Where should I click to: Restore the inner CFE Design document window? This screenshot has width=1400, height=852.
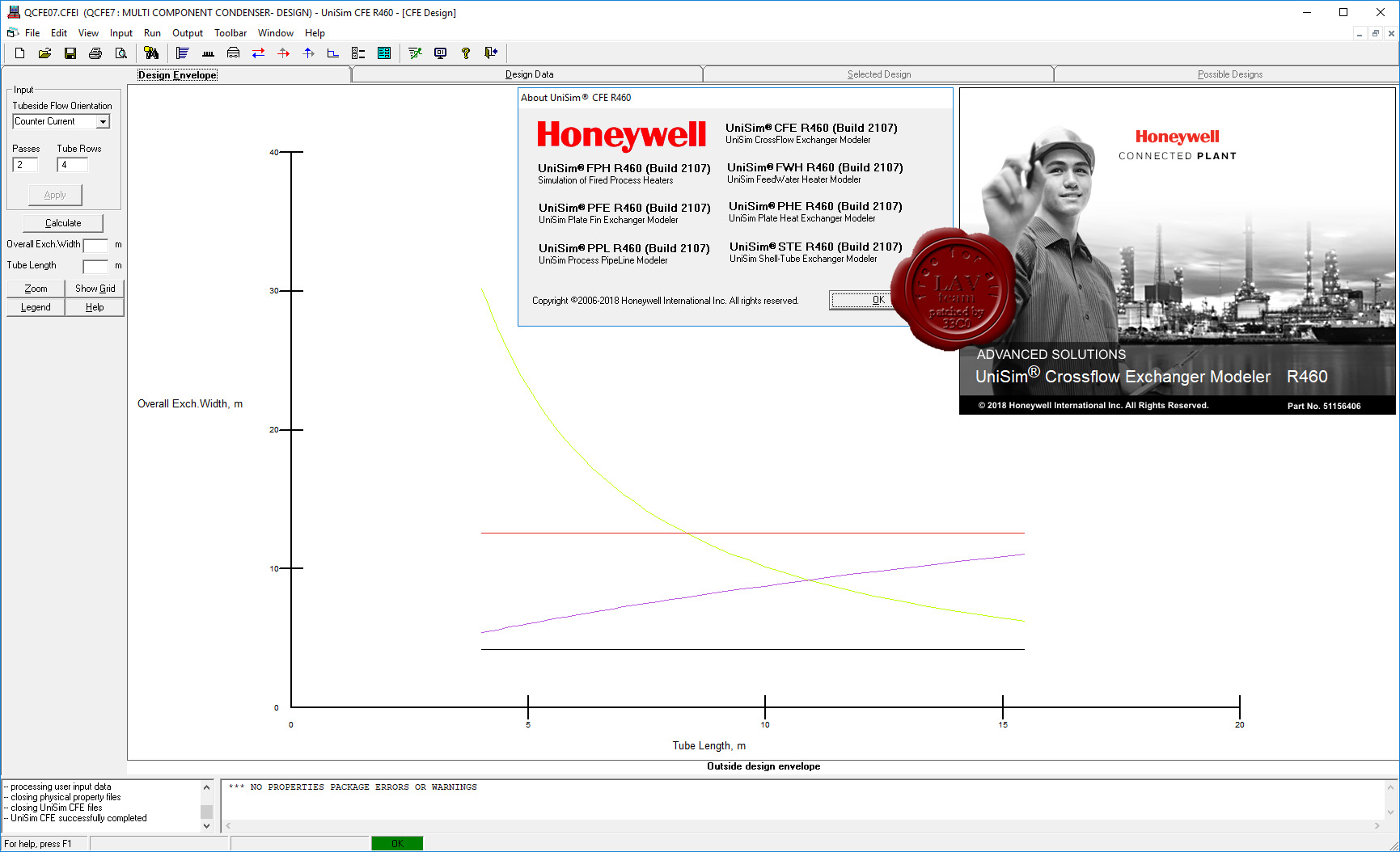pos(1375,33)
